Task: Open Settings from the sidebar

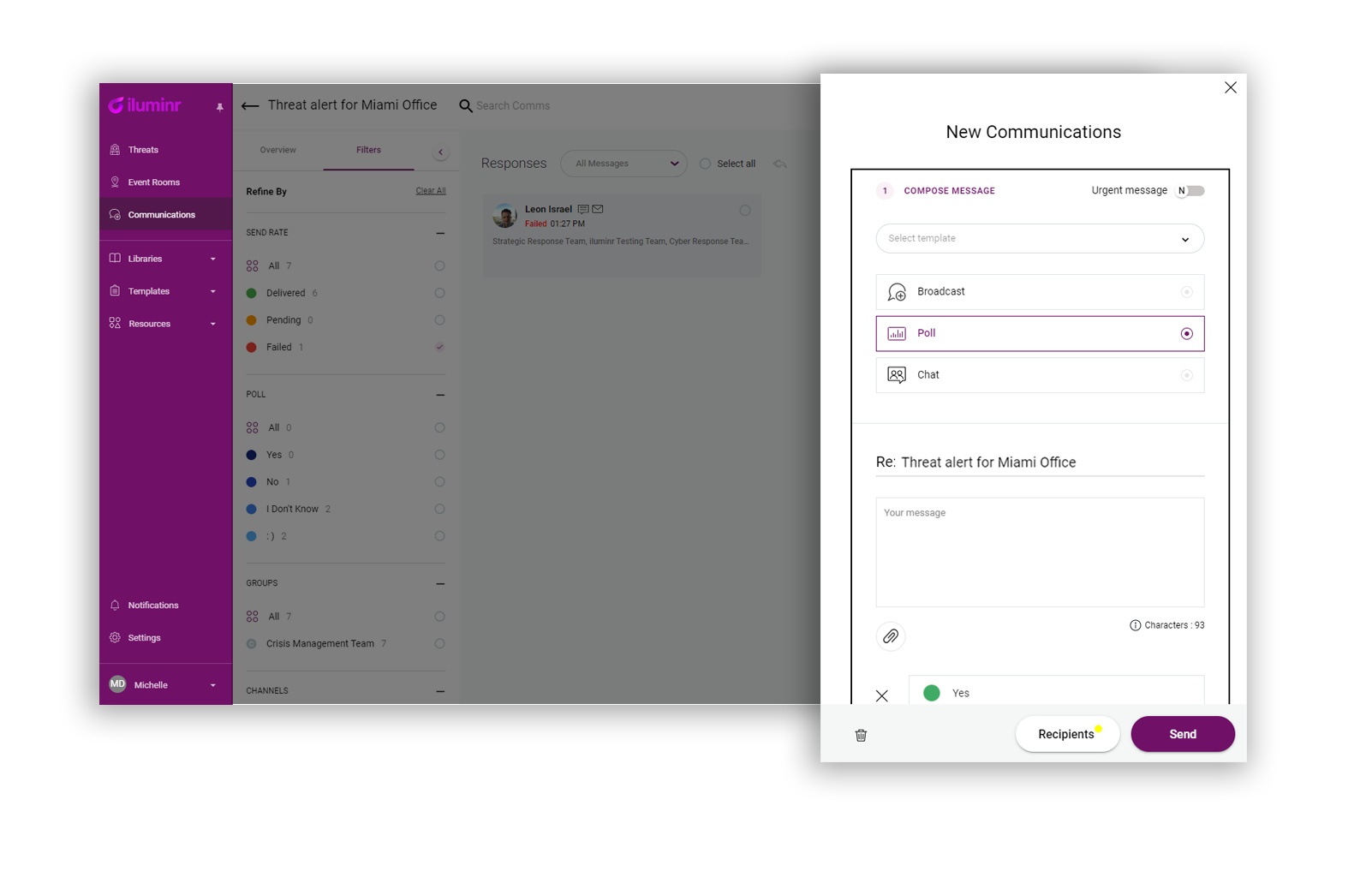Action: (x=143, y=637)
